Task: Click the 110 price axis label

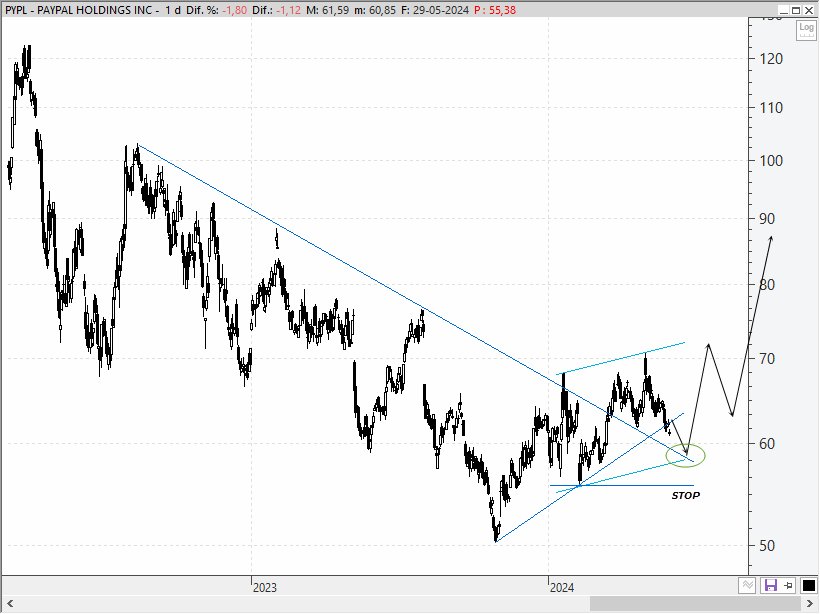Action: [x=771, y=108]
